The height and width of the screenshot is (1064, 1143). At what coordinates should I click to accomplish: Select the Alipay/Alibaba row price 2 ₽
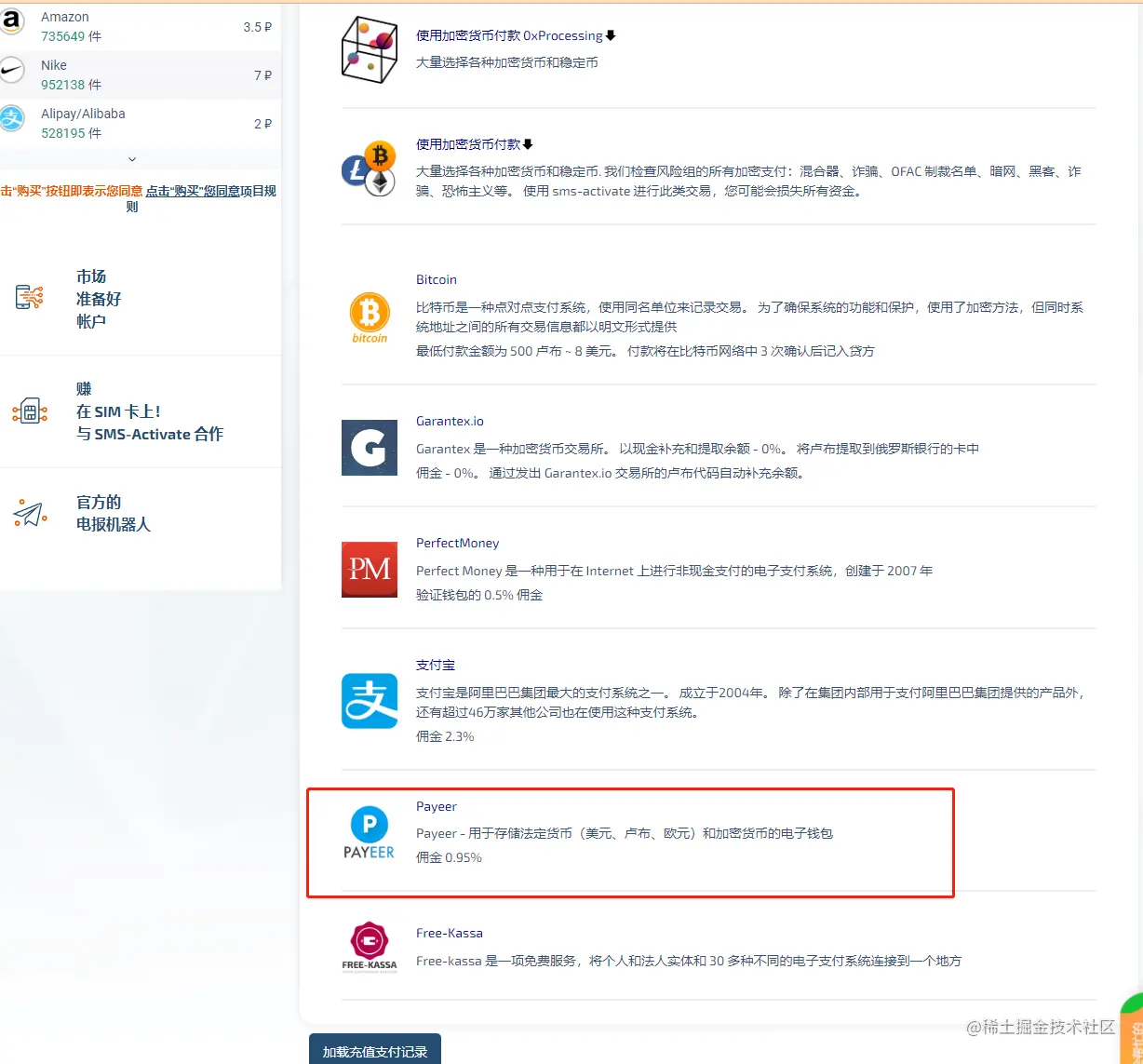pyautogui.click(x=263, y=124)
